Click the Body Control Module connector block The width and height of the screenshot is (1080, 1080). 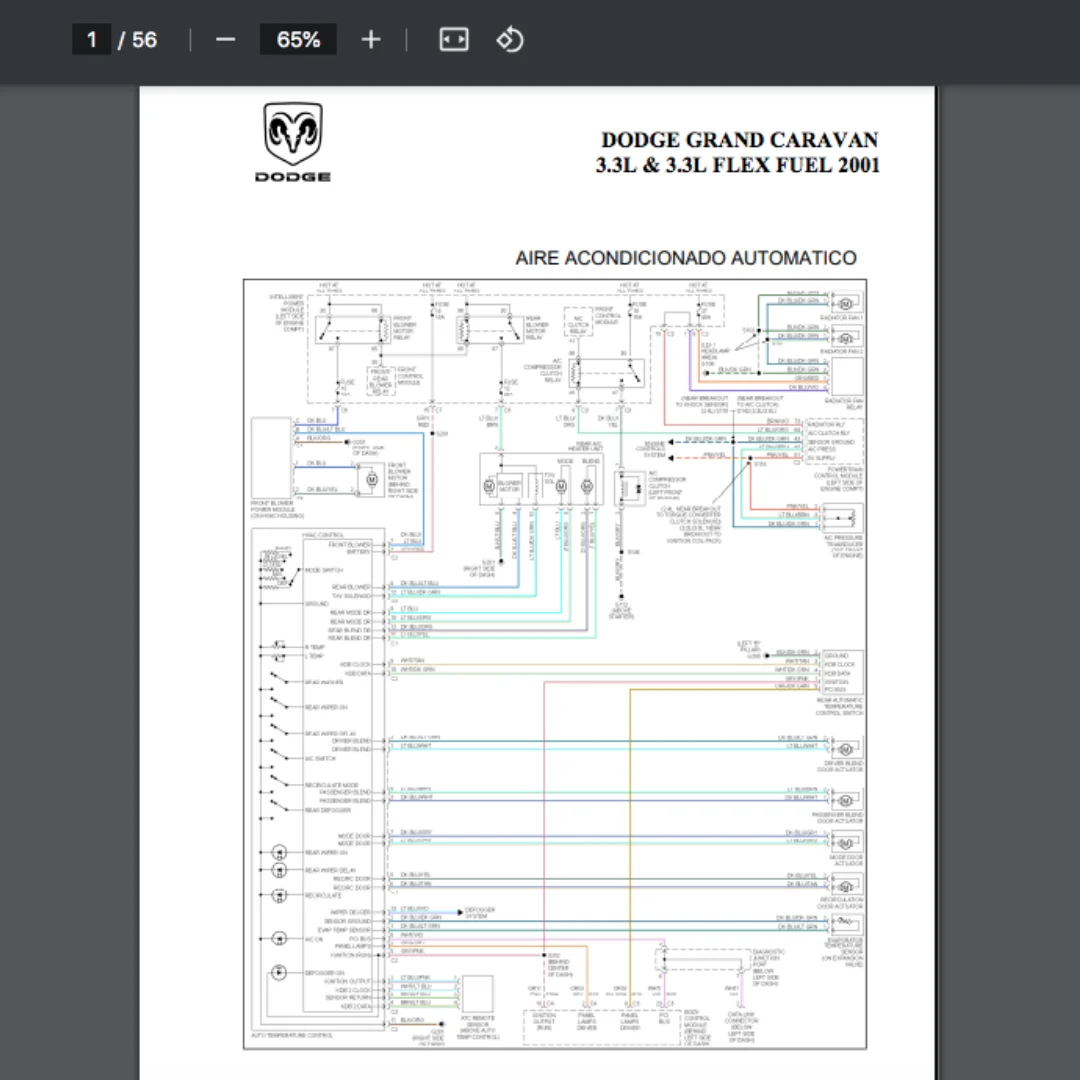point(601,1028)
